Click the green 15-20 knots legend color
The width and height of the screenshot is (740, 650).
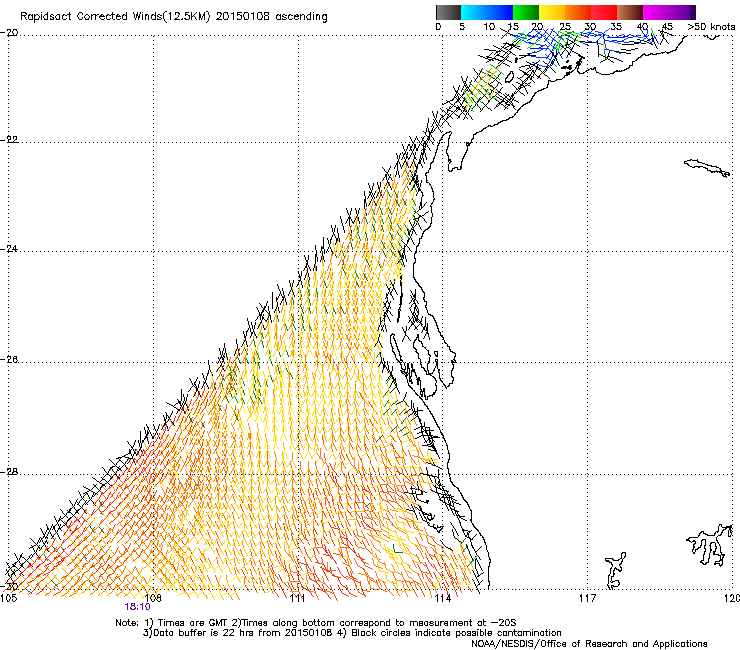point(526,12)
